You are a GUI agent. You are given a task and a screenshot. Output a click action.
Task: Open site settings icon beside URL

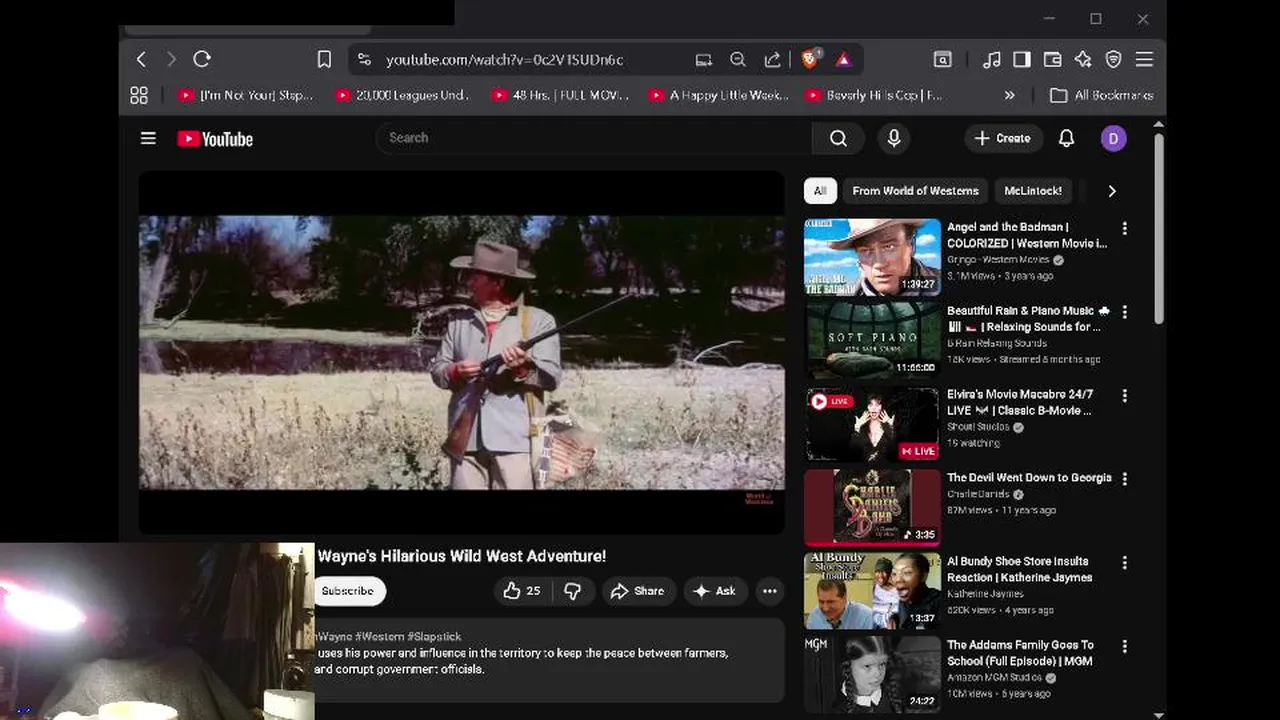[364, 60]
